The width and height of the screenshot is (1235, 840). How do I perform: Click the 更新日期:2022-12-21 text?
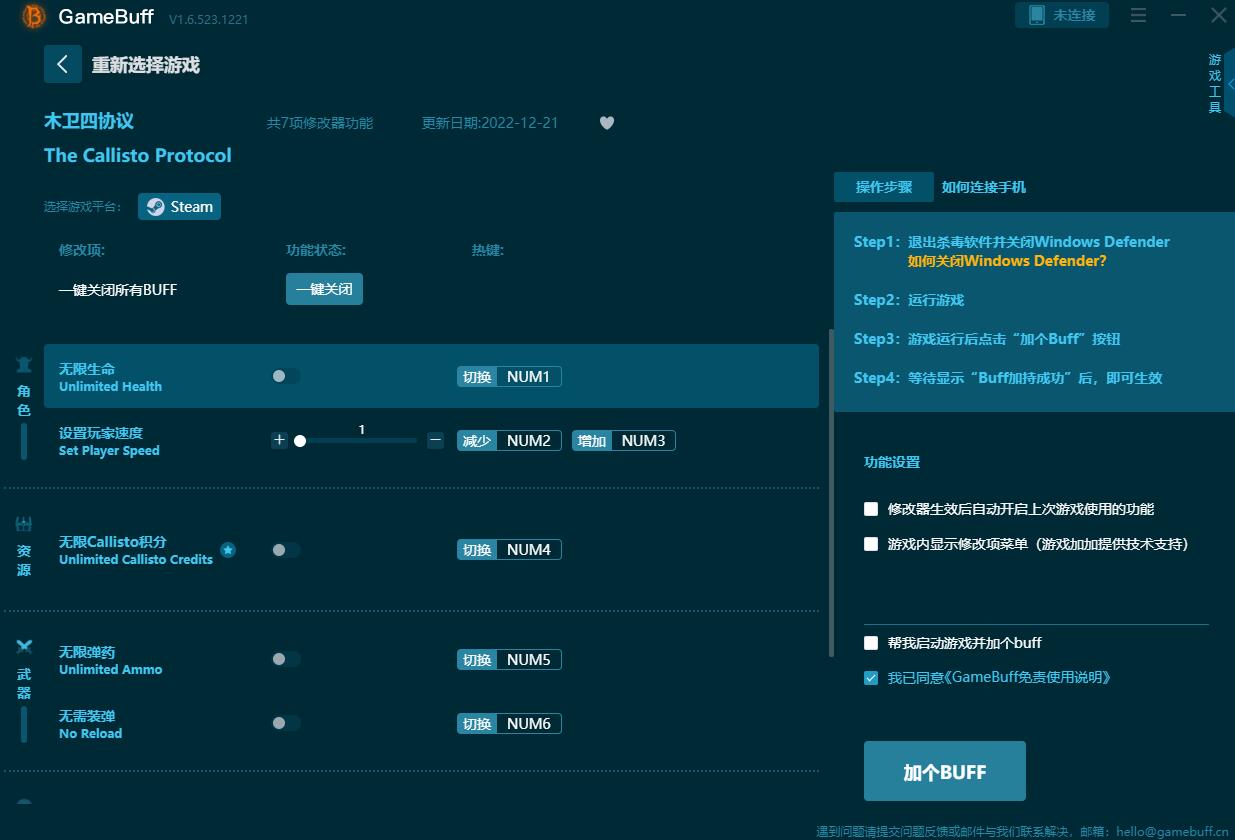point(490,123)
